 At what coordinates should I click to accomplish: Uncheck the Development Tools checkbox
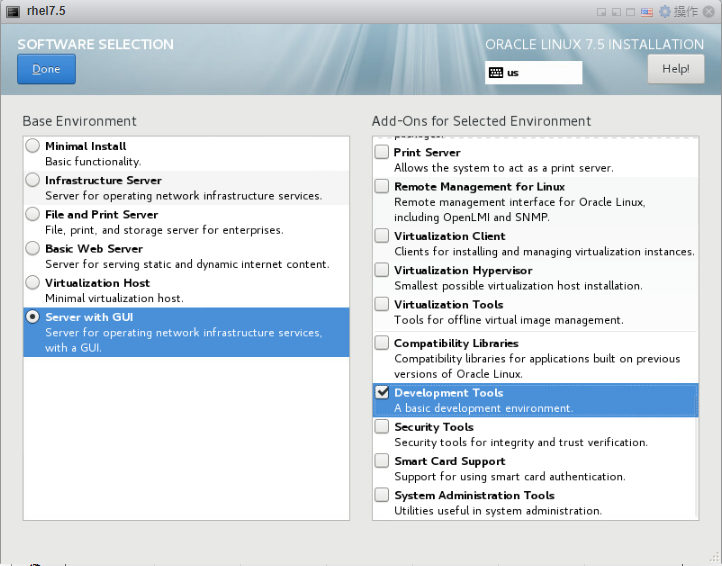coord(382,392)
